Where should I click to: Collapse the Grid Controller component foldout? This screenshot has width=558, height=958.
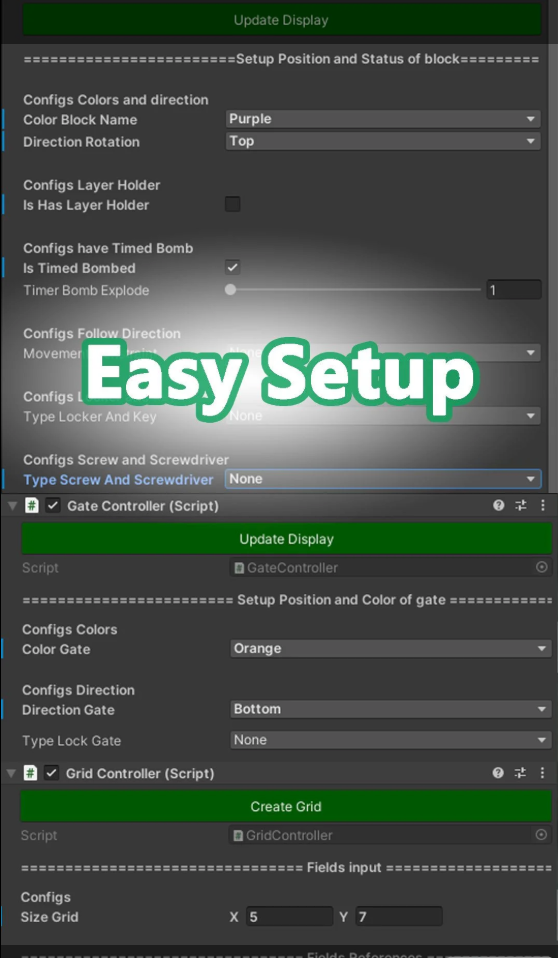coord(11,773)
